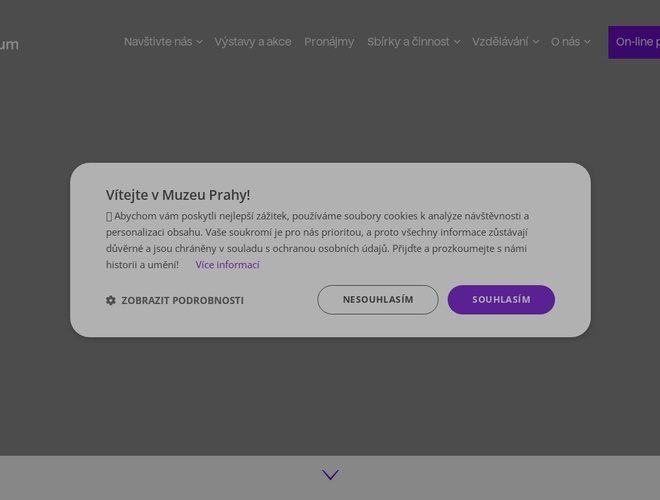
Task: Accept cookies with the Souhlasím button
Action: coord(501,300)
